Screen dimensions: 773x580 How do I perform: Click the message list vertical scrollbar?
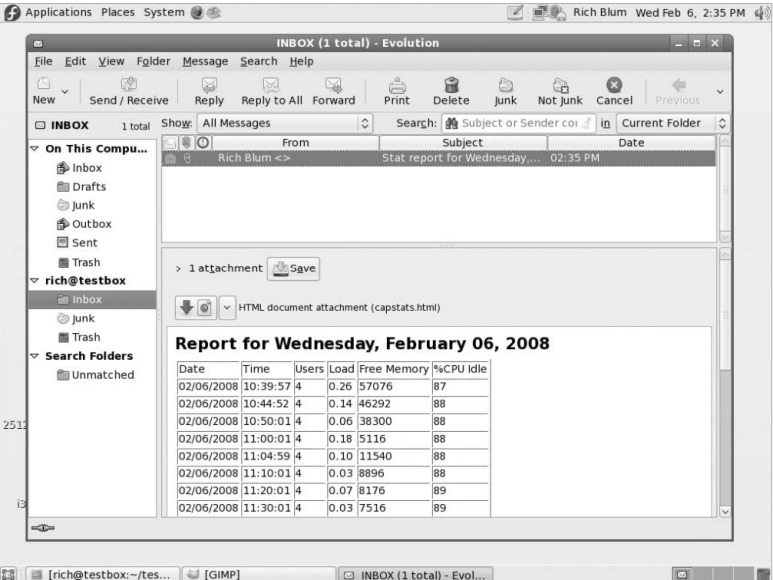[x=725, y=189]
